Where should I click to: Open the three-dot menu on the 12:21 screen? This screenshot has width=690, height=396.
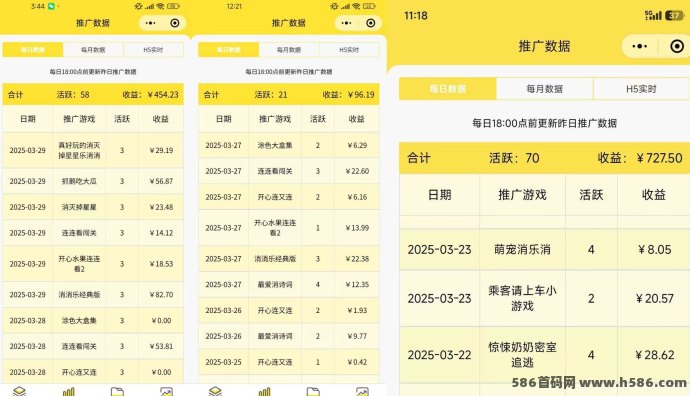click(346, 23)
